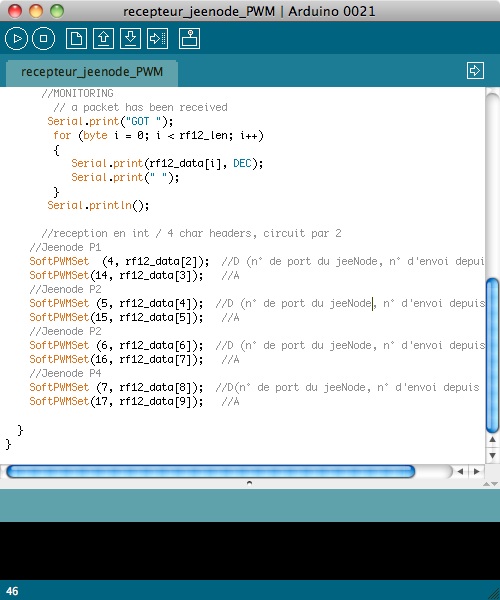Click the Open sketch up-arrow icon

[103, 38]
